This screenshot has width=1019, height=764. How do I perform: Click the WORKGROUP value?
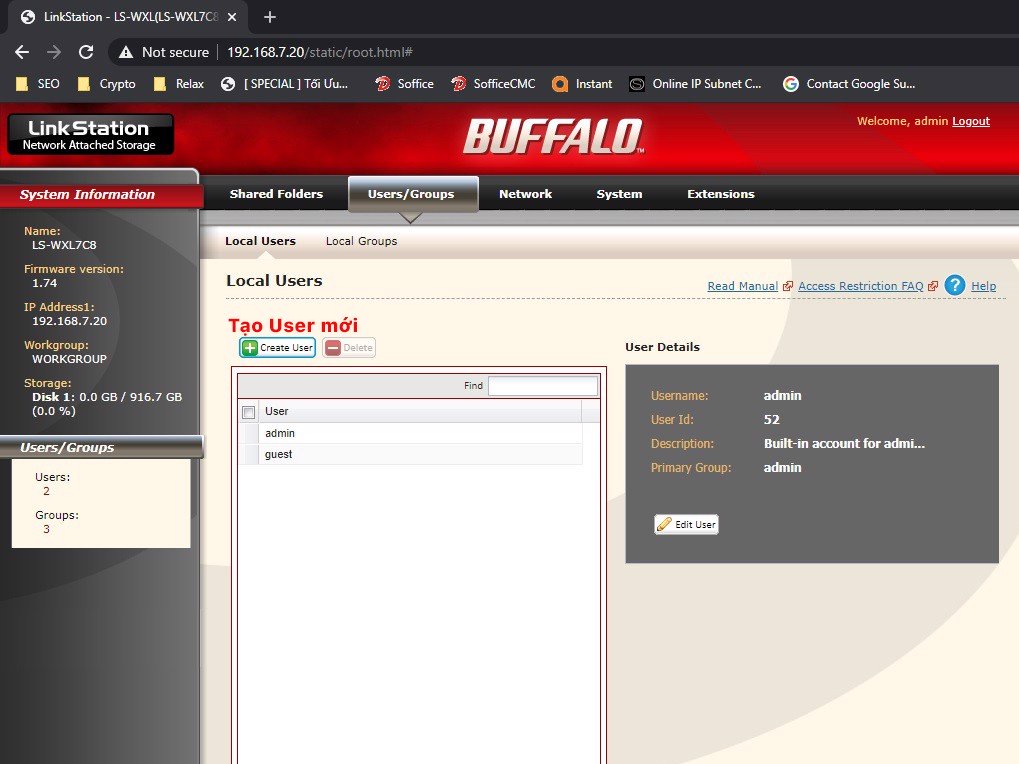[70, 359]
